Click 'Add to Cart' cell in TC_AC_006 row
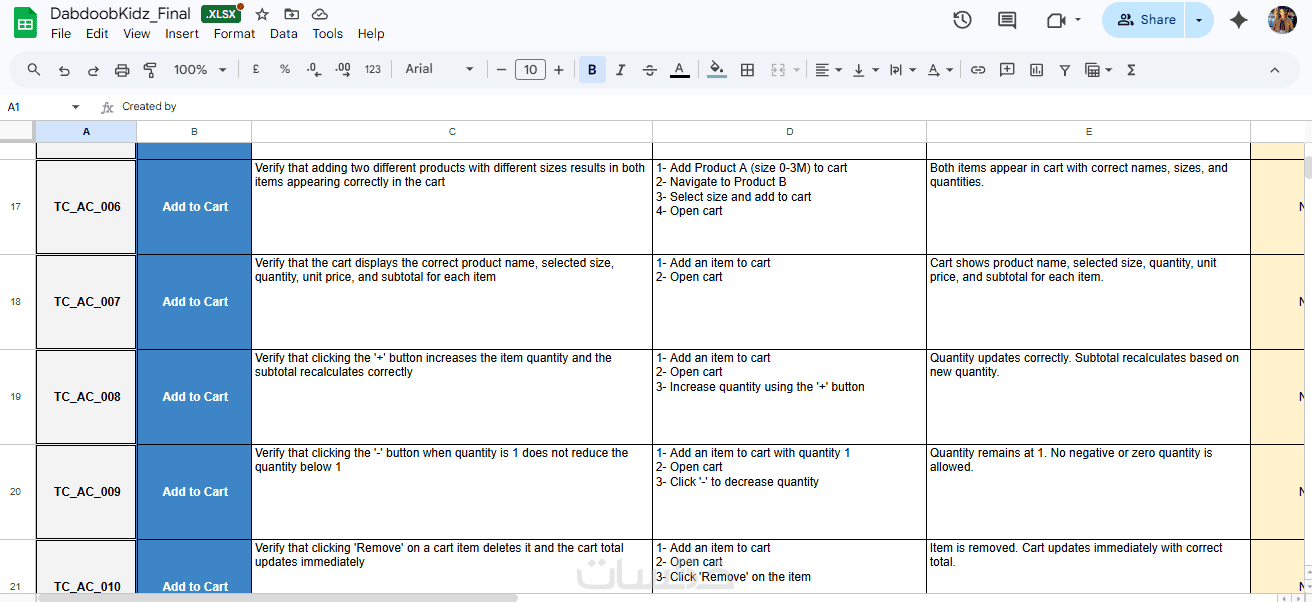 194,207
